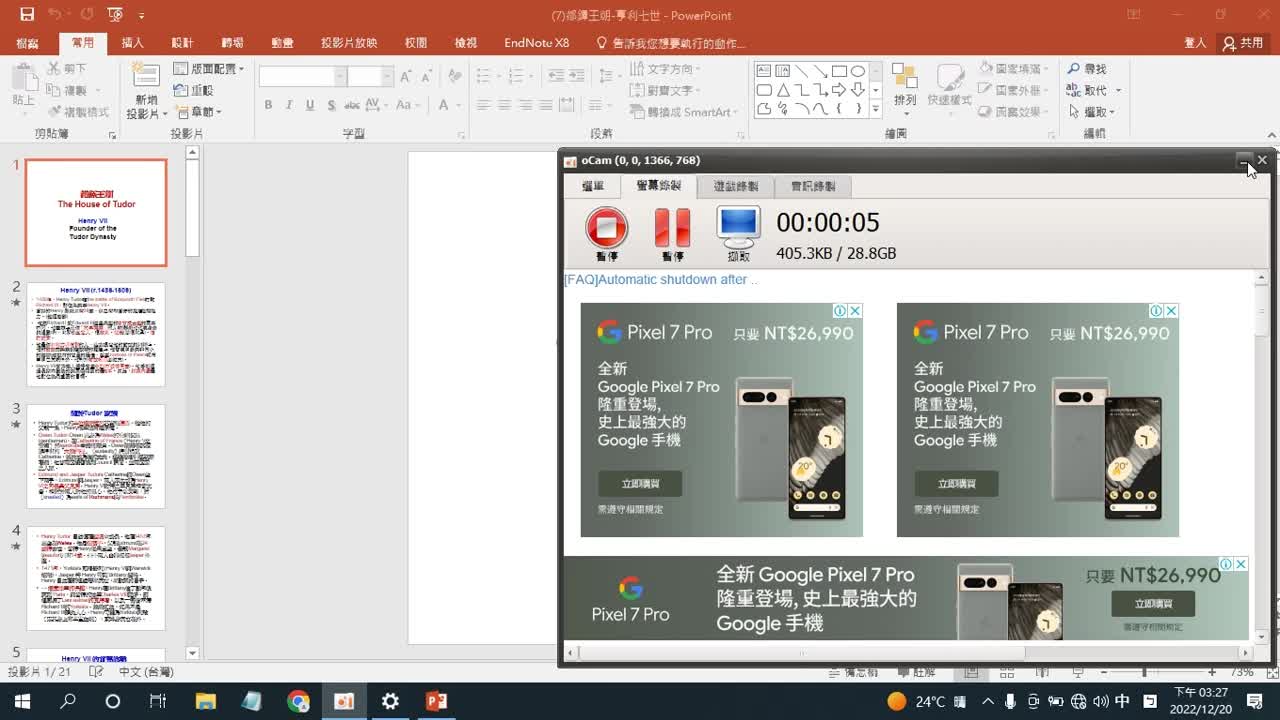This screenshot has height=720, width=1280.
Task: Switch to oCam game recording tab
Action: click(x=736, y=186)
